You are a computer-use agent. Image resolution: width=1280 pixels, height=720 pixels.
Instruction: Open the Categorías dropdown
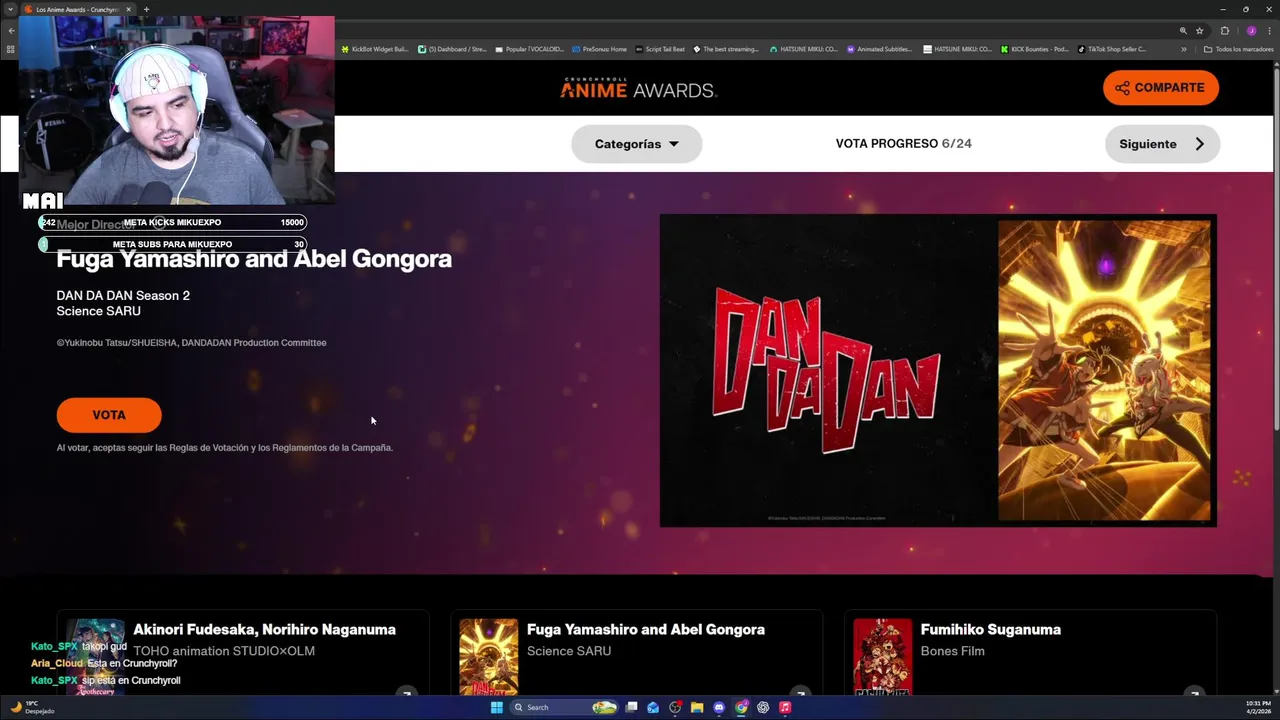[636, 144]
